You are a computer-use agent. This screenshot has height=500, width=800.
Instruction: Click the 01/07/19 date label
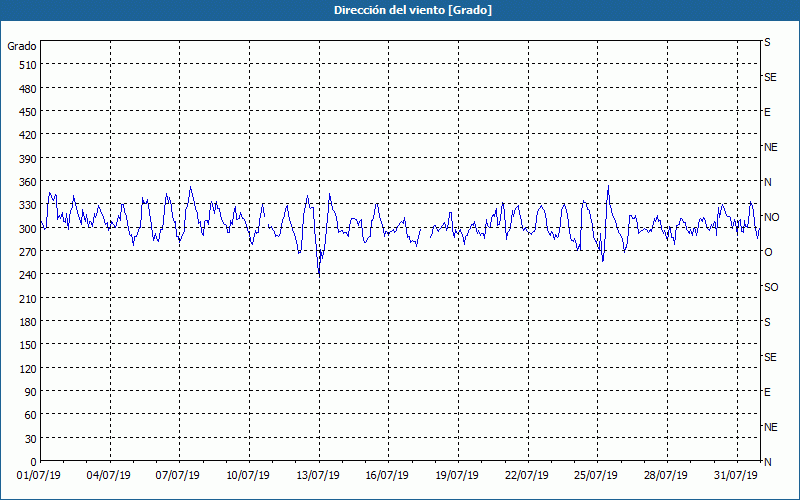click(x=39, y=476)
